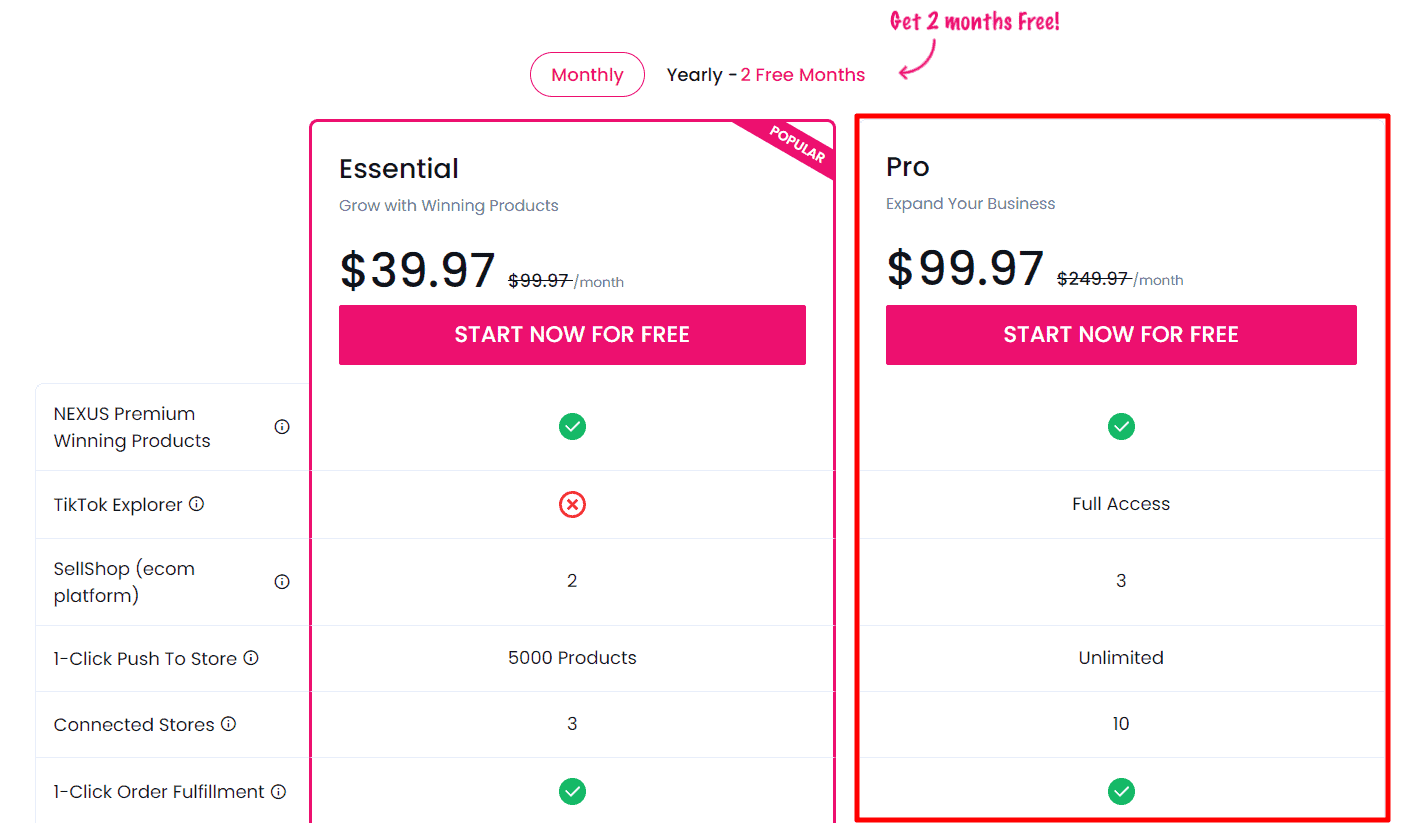Click Essential's Order Fulfillment checkmark icon

point(572,791)
